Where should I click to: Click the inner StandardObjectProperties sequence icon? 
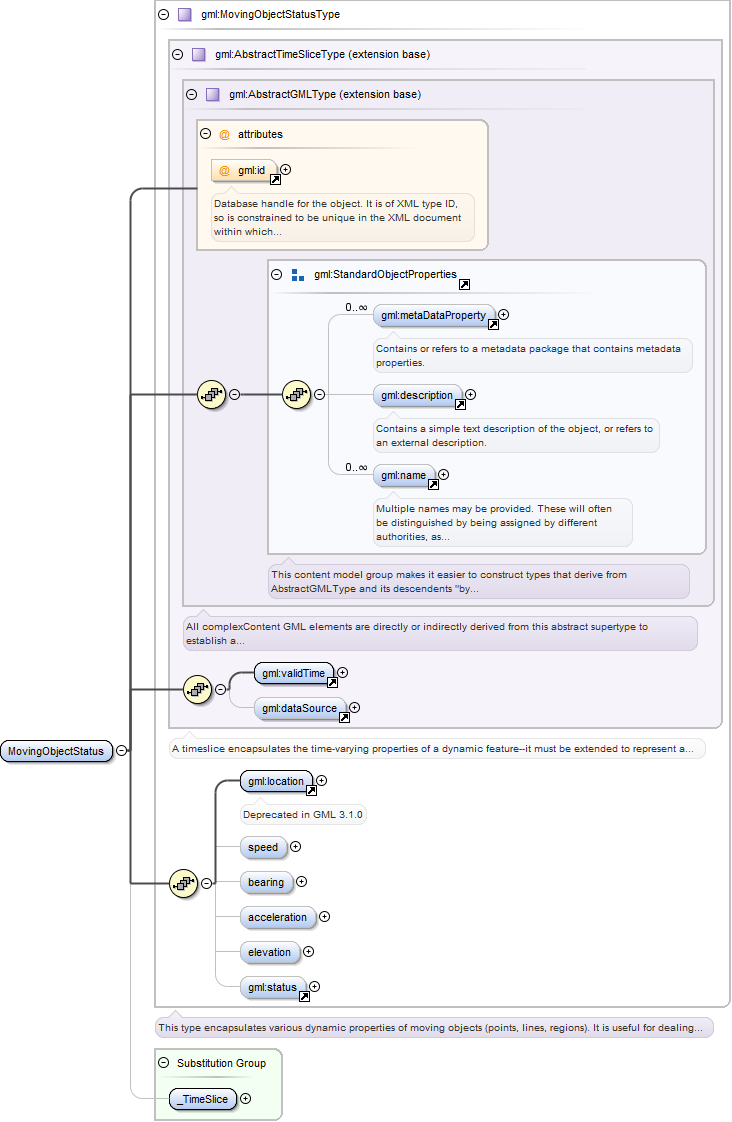(x=297, y=394)
